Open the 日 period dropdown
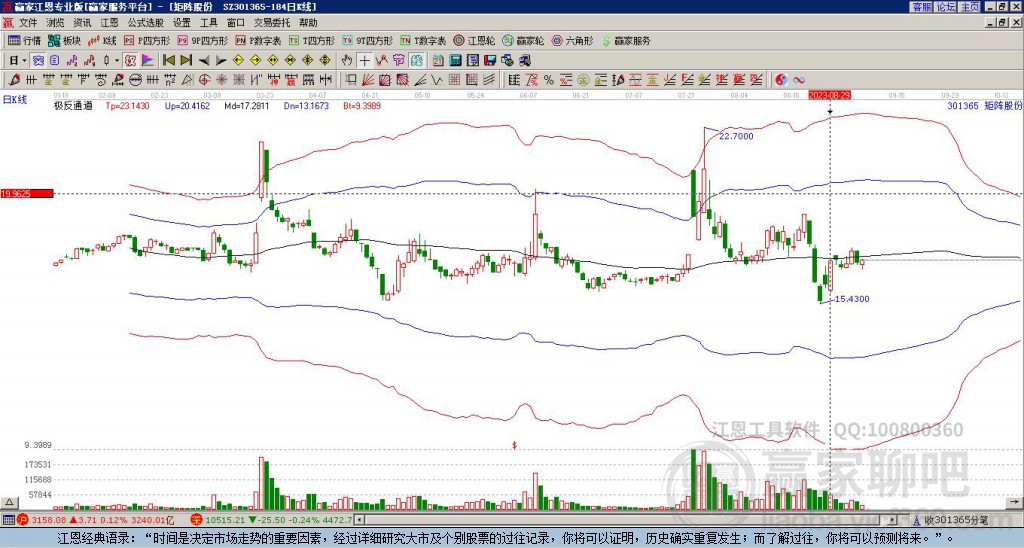The image size is (1024, 548). click(18, 61)
